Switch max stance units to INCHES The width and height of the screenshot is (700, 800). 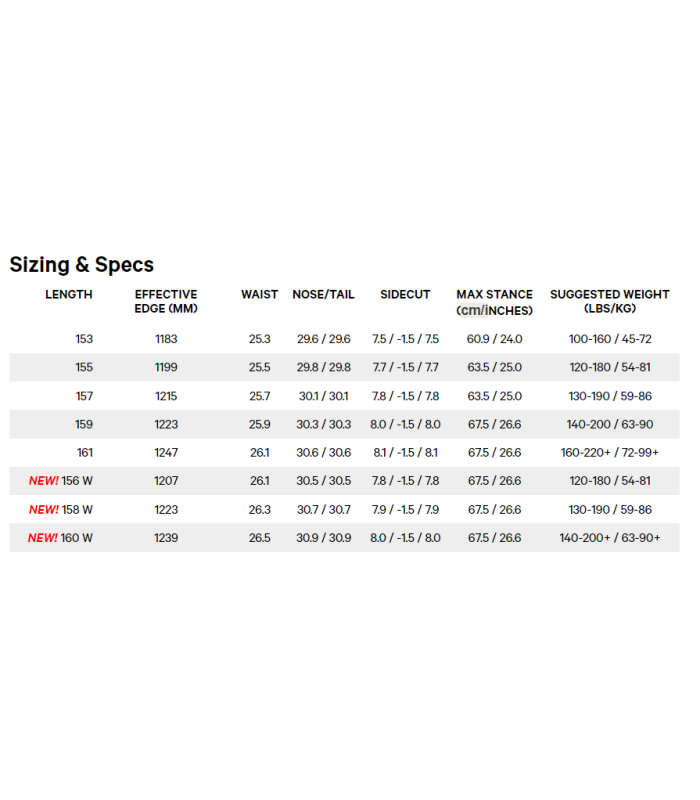pos(509,310)
